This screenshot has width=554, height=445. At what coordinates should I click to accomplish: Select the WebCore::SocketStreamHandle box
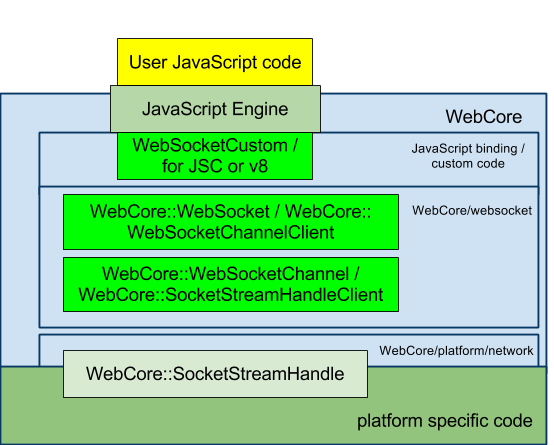click(215, 374)
